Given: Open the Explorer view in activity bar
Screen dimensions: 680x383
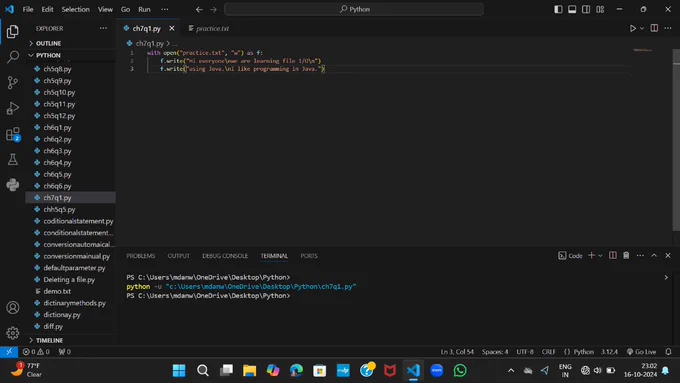Looking at the screenshot, I should 13,31.
